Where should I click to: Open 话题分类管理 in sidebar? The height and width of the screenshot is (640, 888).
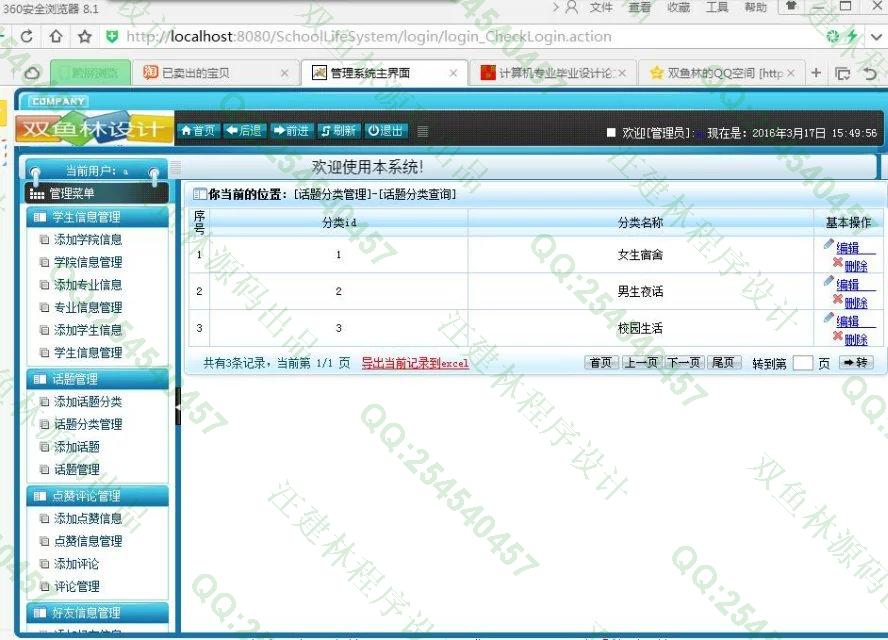(x=88, y=424)
